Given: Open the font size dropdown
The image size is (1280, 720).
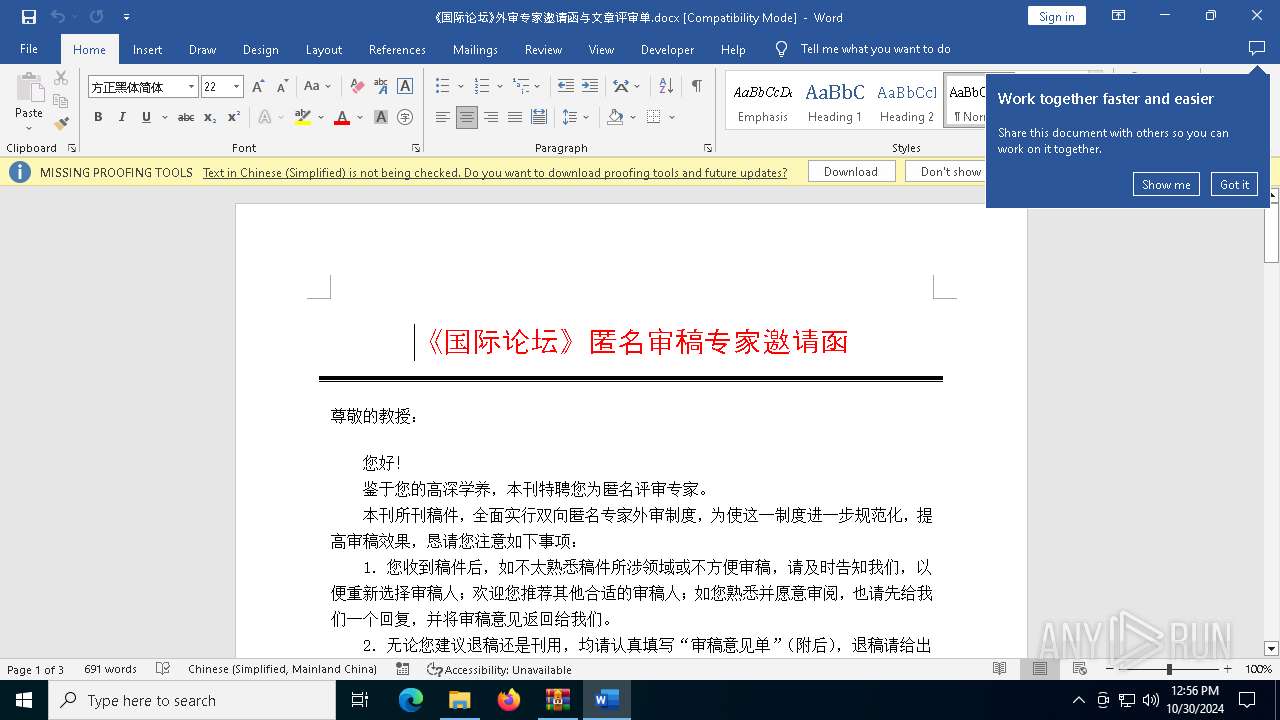Looking at the screenshot, I should pyautogui.click(x=237, y=87).
